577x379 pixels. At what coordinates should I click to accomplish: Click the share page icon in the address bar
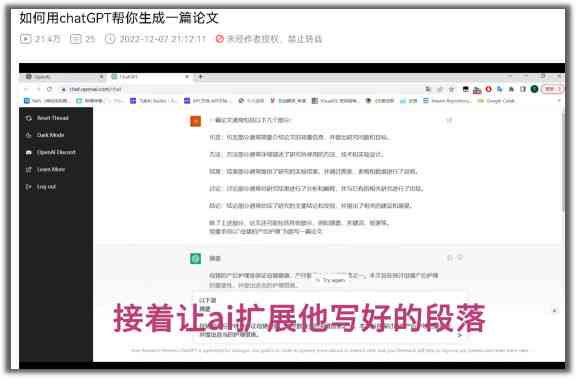440,89
